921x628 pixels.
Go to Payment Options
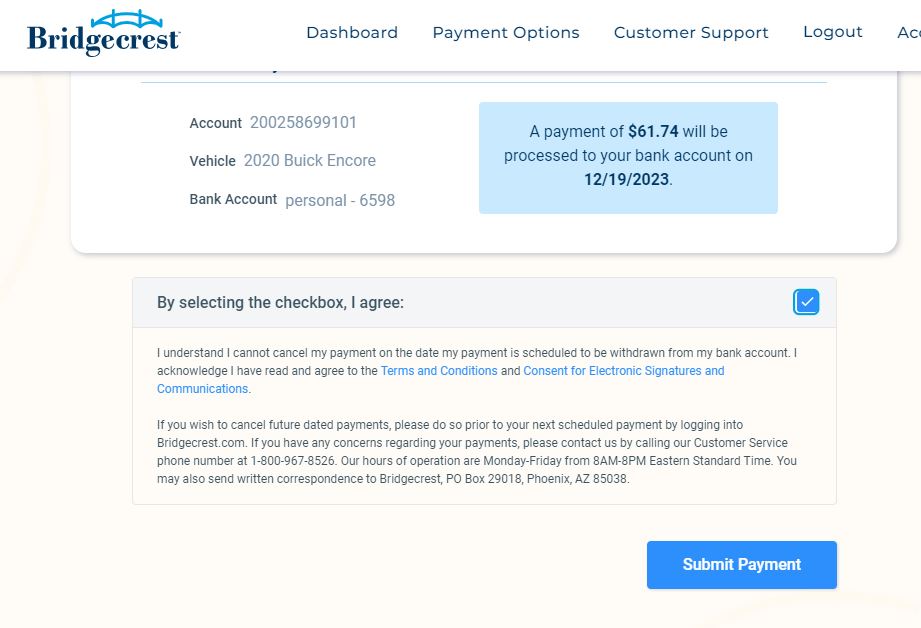[x=505, y=33]
